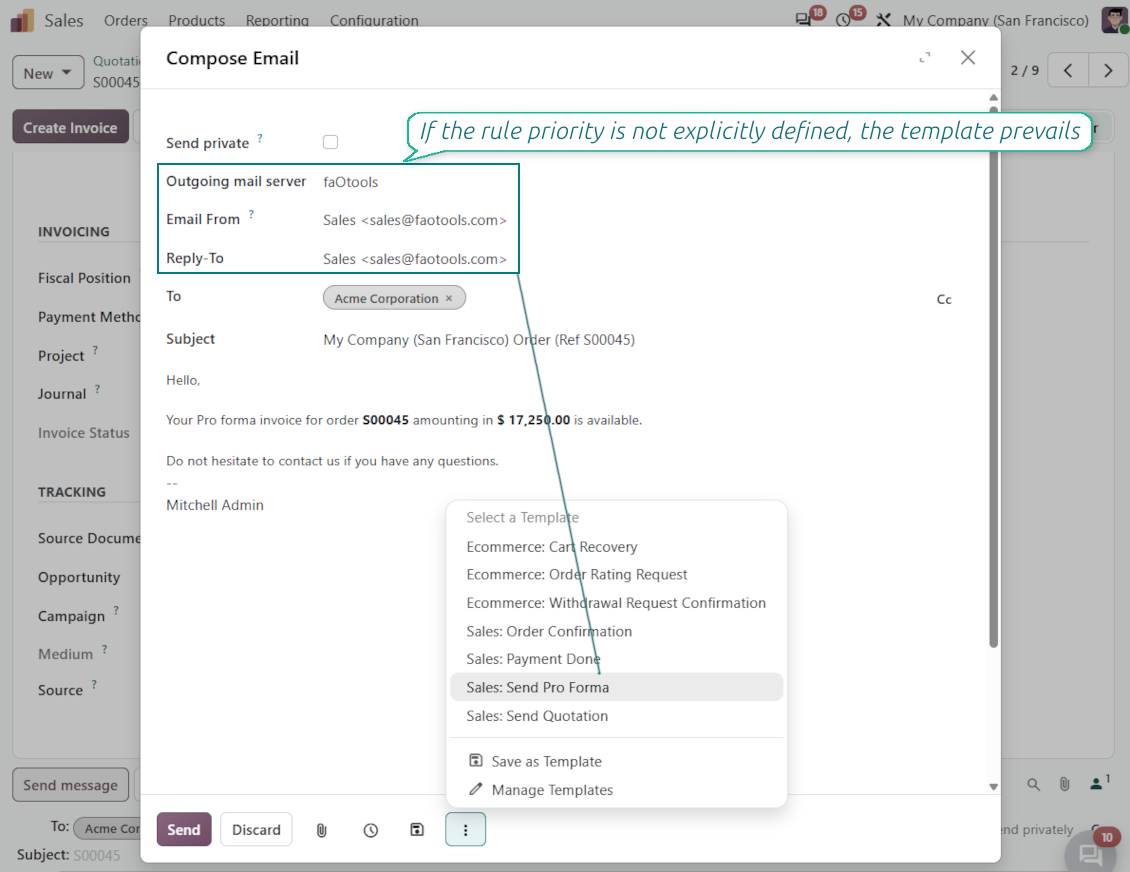Open the Reporting menu
Screen dimensions: 1130x872
pyautogui.click(x=277, y=20)
